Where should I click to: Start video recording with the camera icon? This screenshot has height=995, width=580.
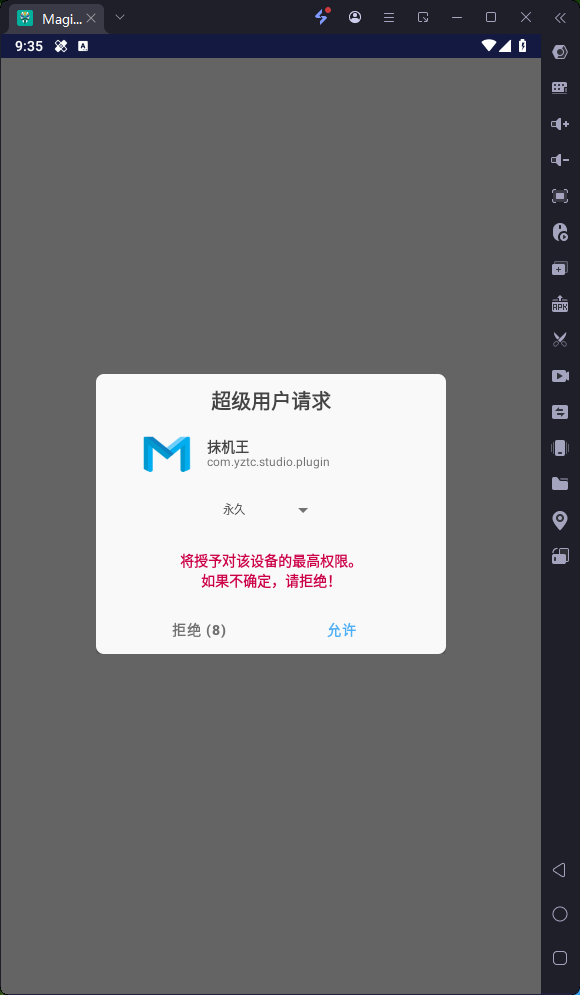560,376
